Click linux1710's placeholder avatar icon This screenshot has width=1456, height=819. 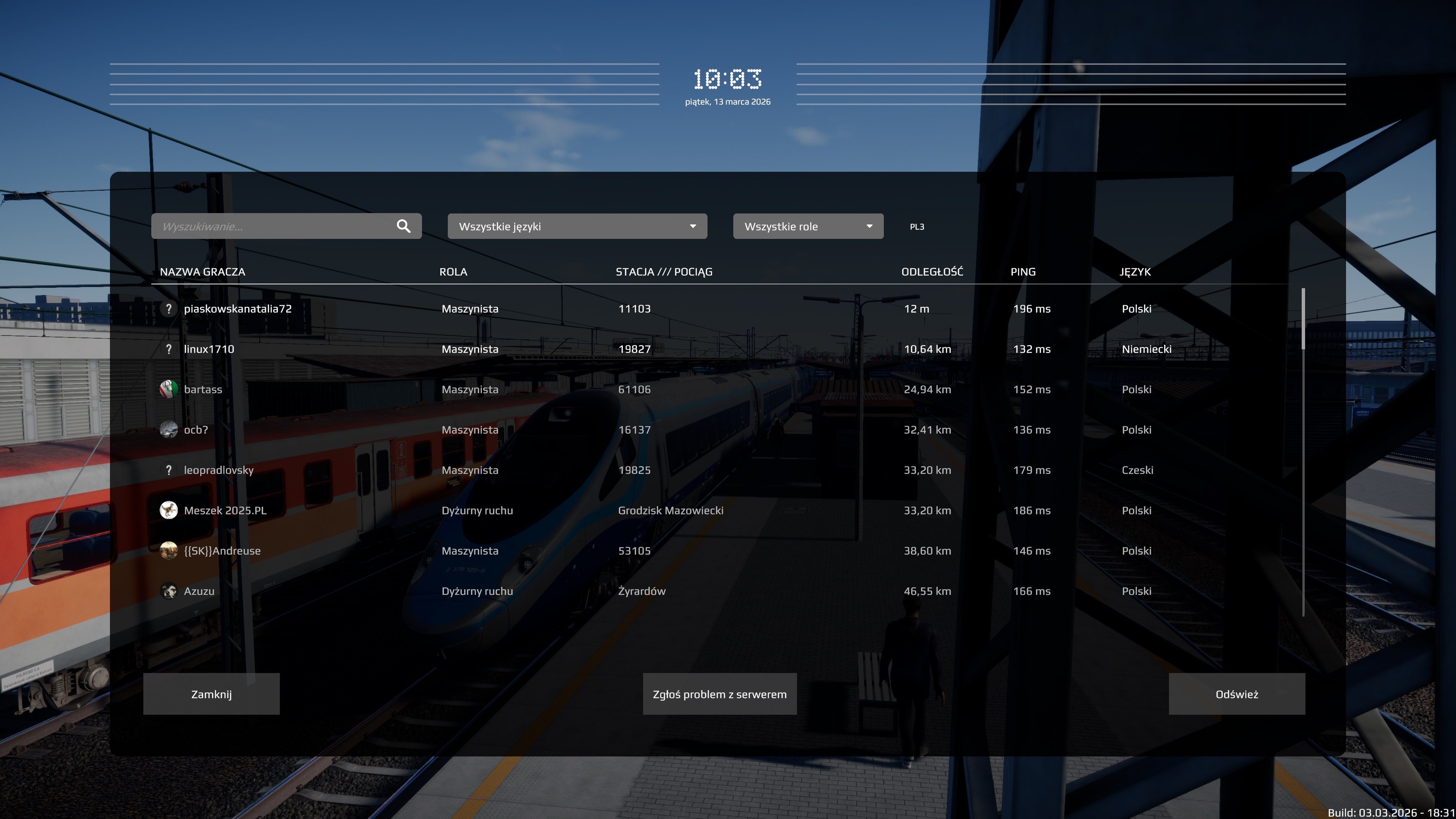(168, 349)
